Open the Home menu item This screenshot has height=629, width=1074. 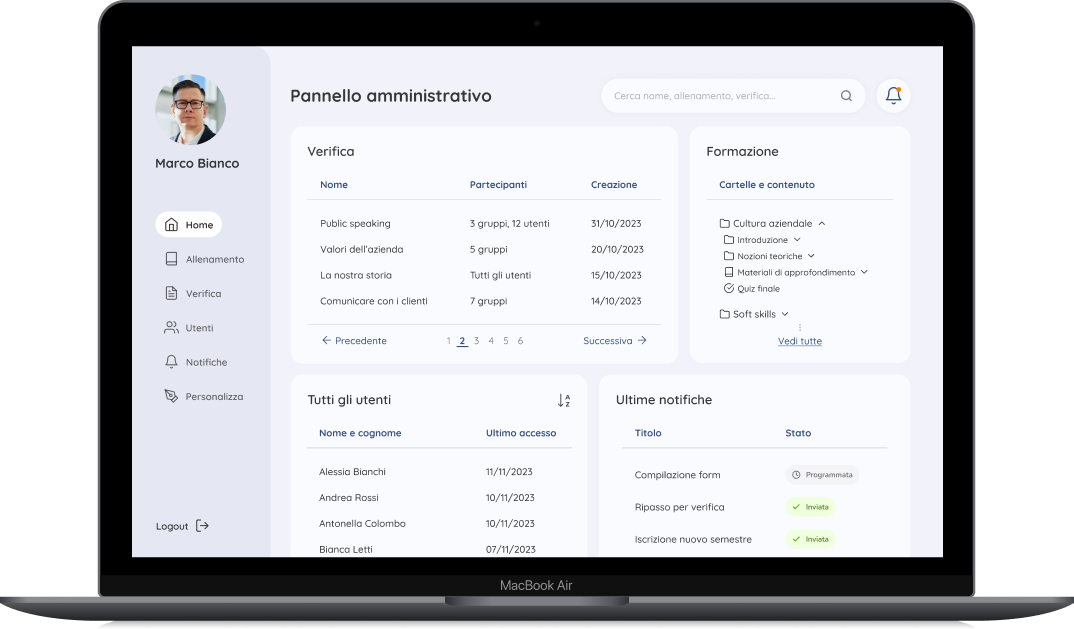pyautogui.click(x=188, y=225)
